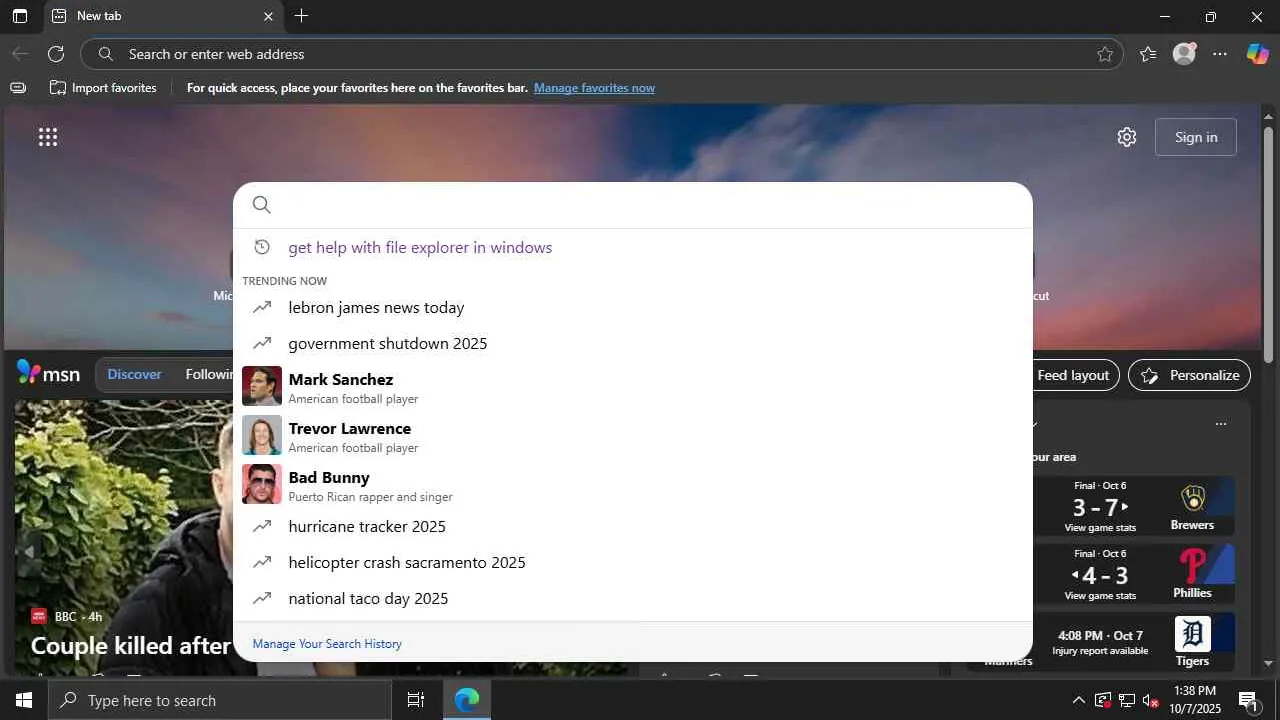Click the browser back arrow

20,54
